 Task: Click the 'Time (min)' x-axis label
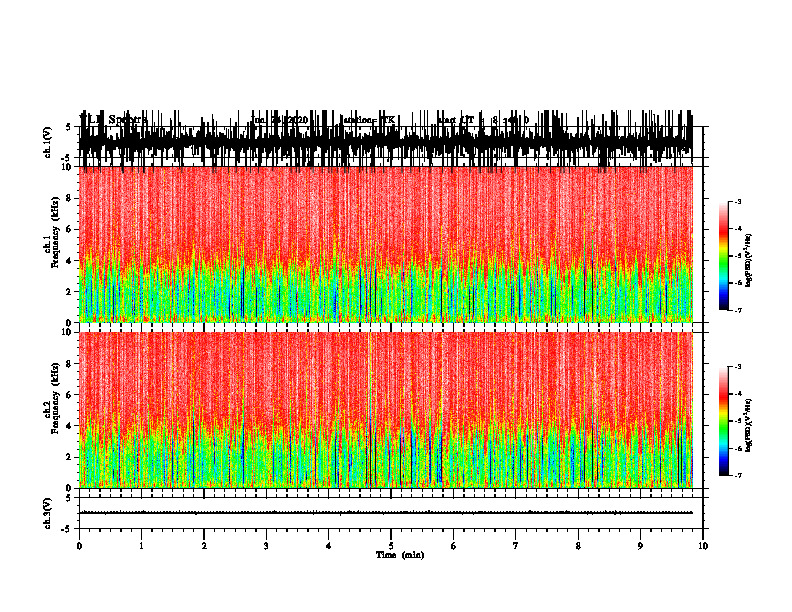click(x=400, y=555)
